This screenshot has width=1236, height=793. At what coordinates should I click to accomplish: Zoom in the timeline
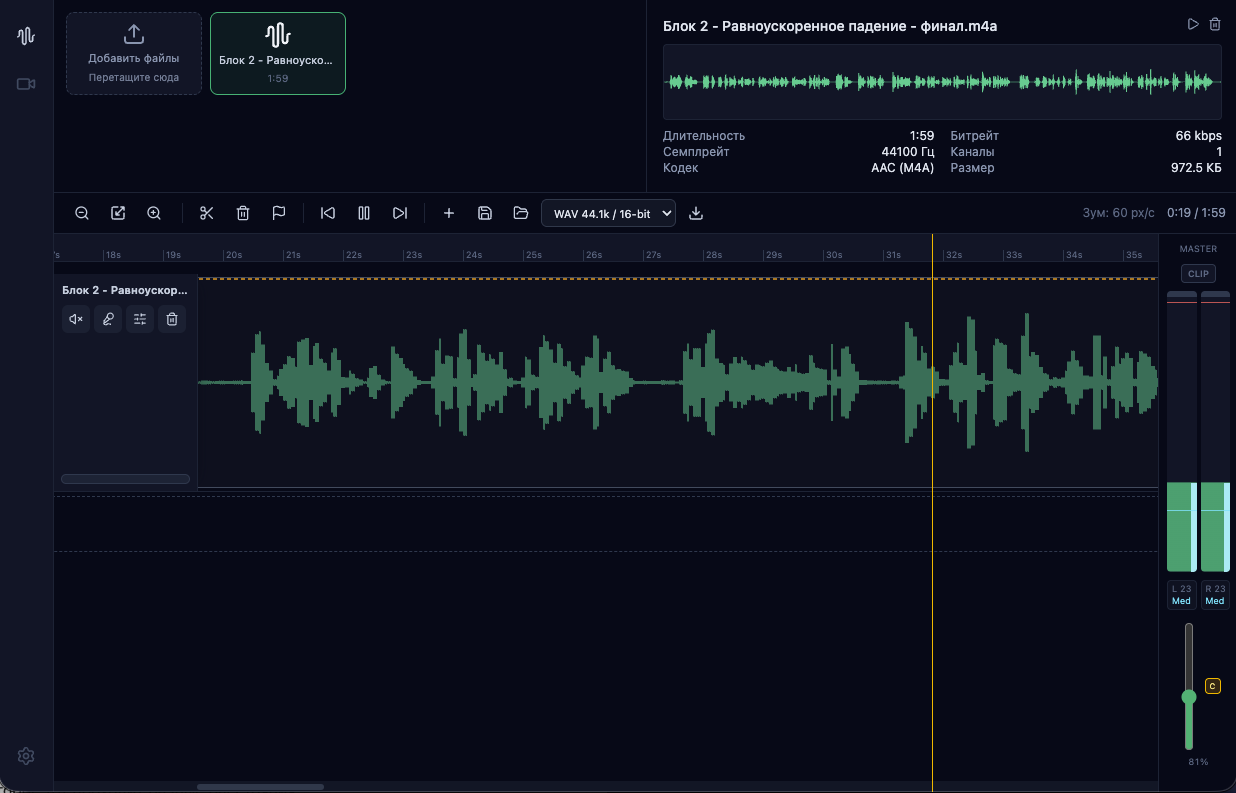[154, 213]
